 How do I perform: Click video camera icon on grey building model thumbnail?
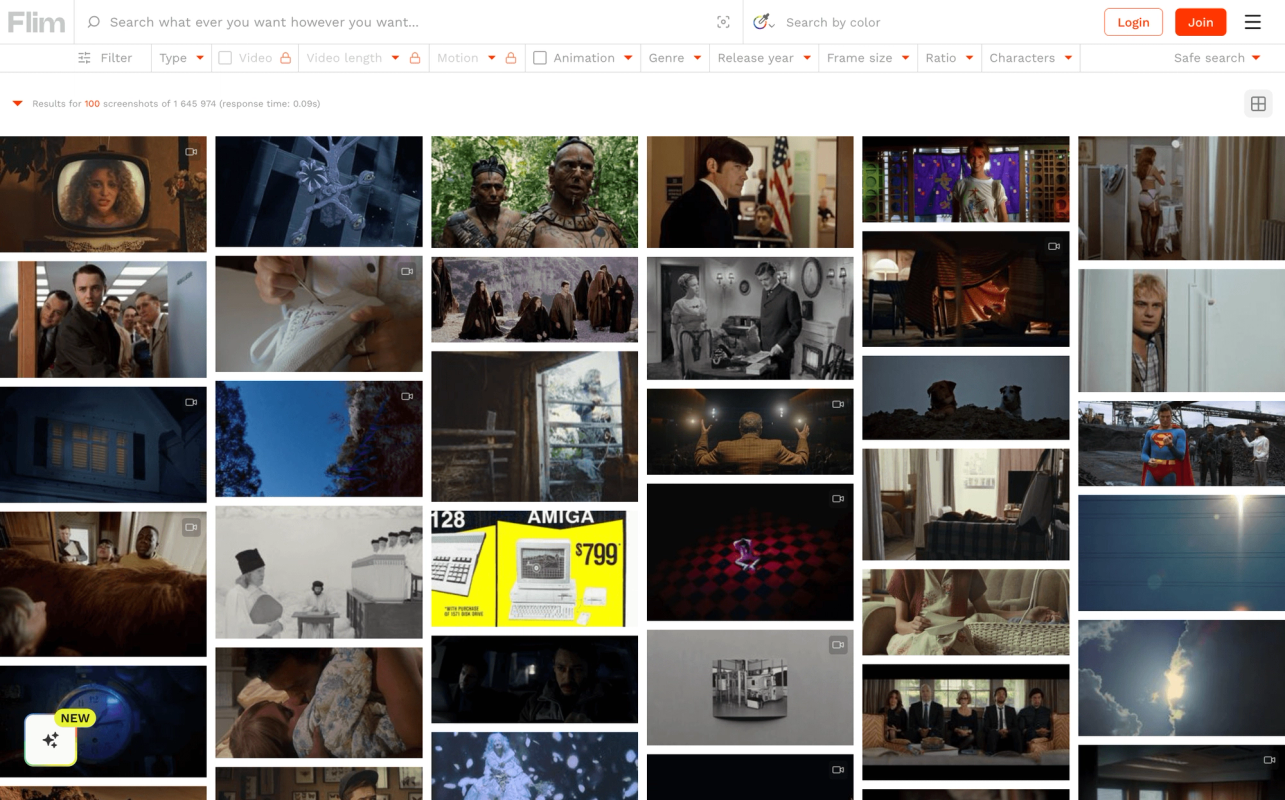[x=838, y=645]
